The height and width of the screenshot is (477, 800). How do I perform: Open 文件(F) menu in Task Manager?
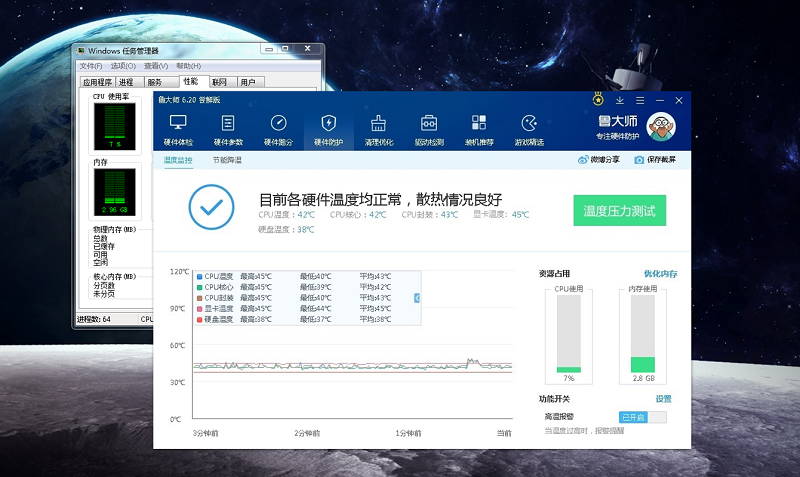pos(91,66)
